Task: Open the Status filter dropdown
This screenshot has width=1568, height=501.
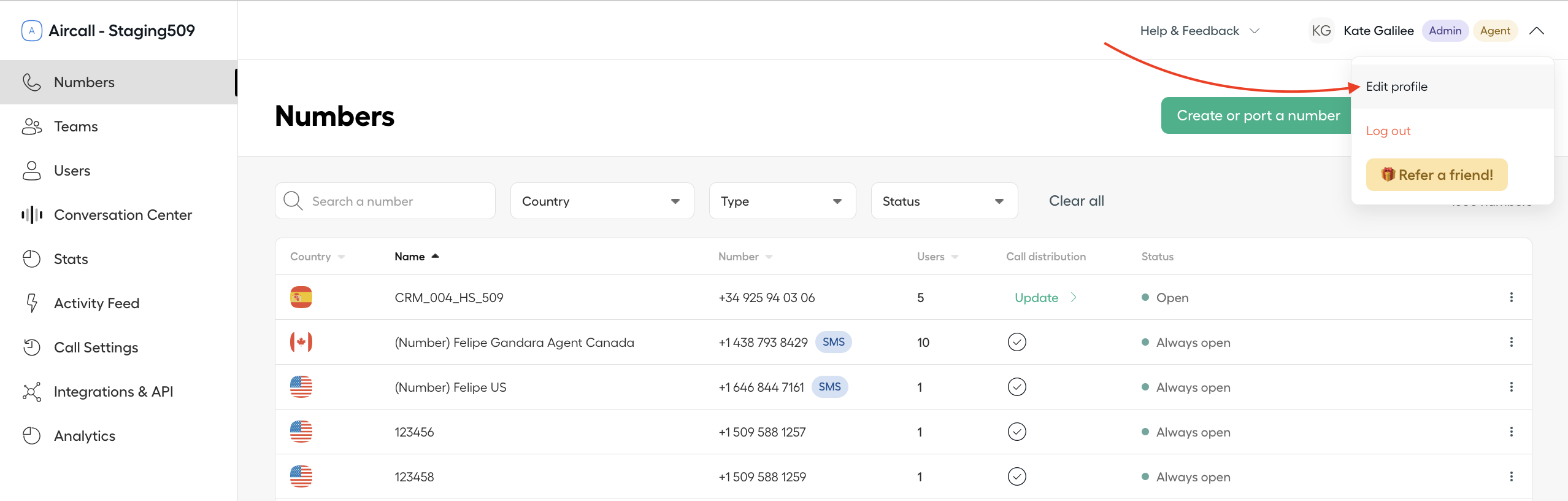Action: (945, 201)
